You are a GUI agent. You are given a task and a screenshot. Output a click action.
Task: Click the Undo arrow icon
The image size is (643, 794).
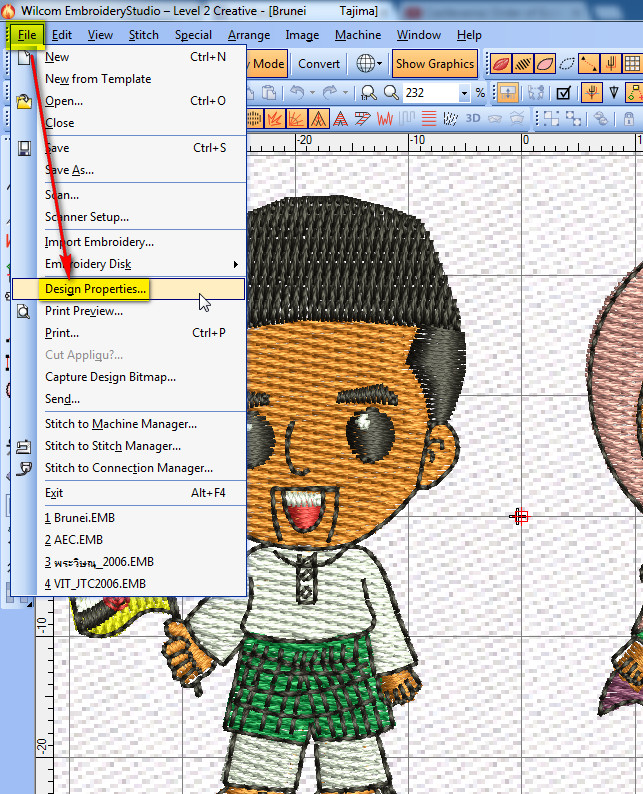(297, 93)
